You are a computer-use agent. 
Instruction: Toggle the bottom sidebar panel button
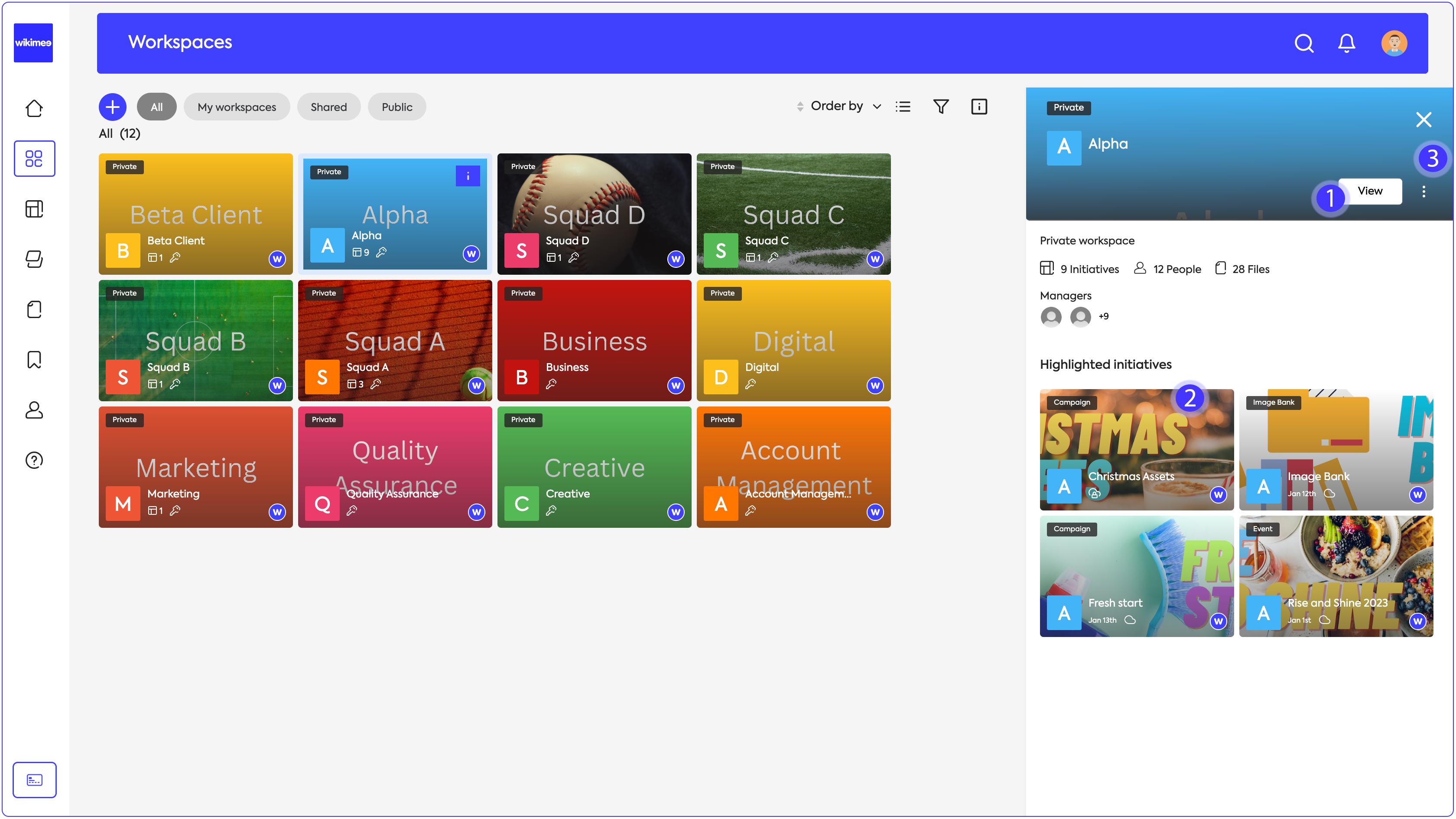coord(35,780)
